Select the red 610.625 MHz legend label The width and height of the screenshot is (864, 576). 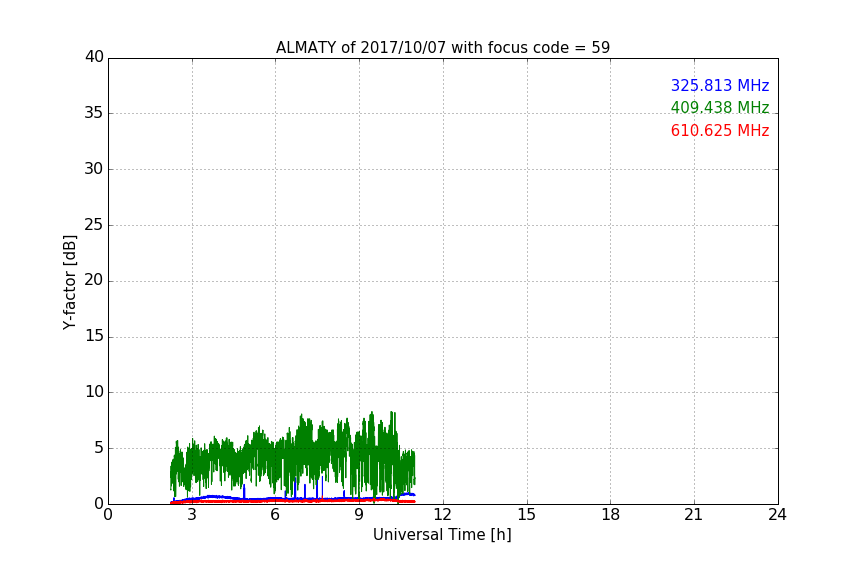[720, 131]
